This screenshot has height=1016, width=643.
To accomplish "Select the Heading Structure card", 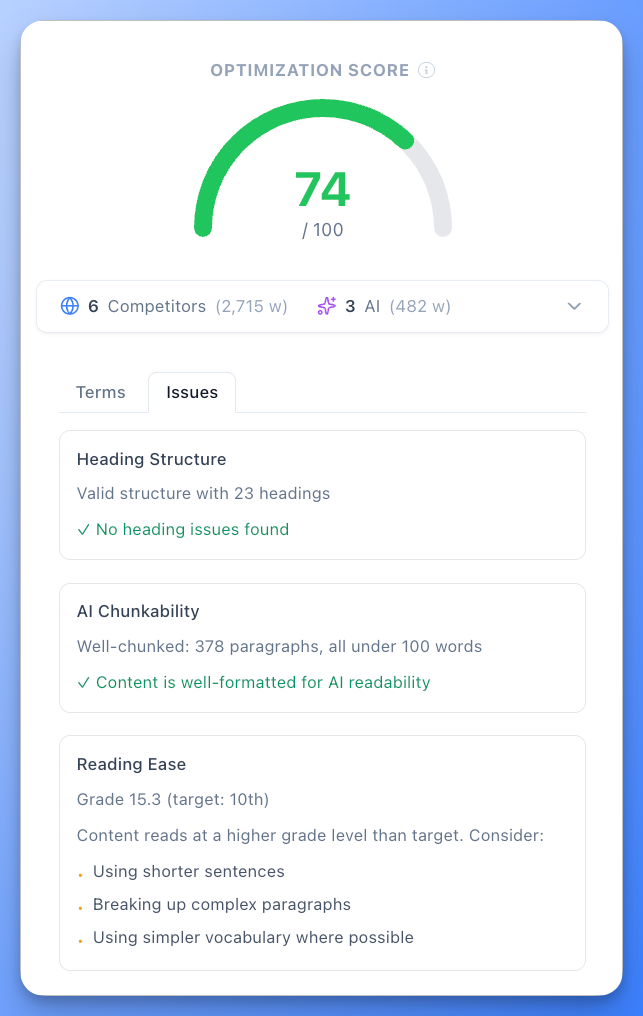I will [322, 495].
